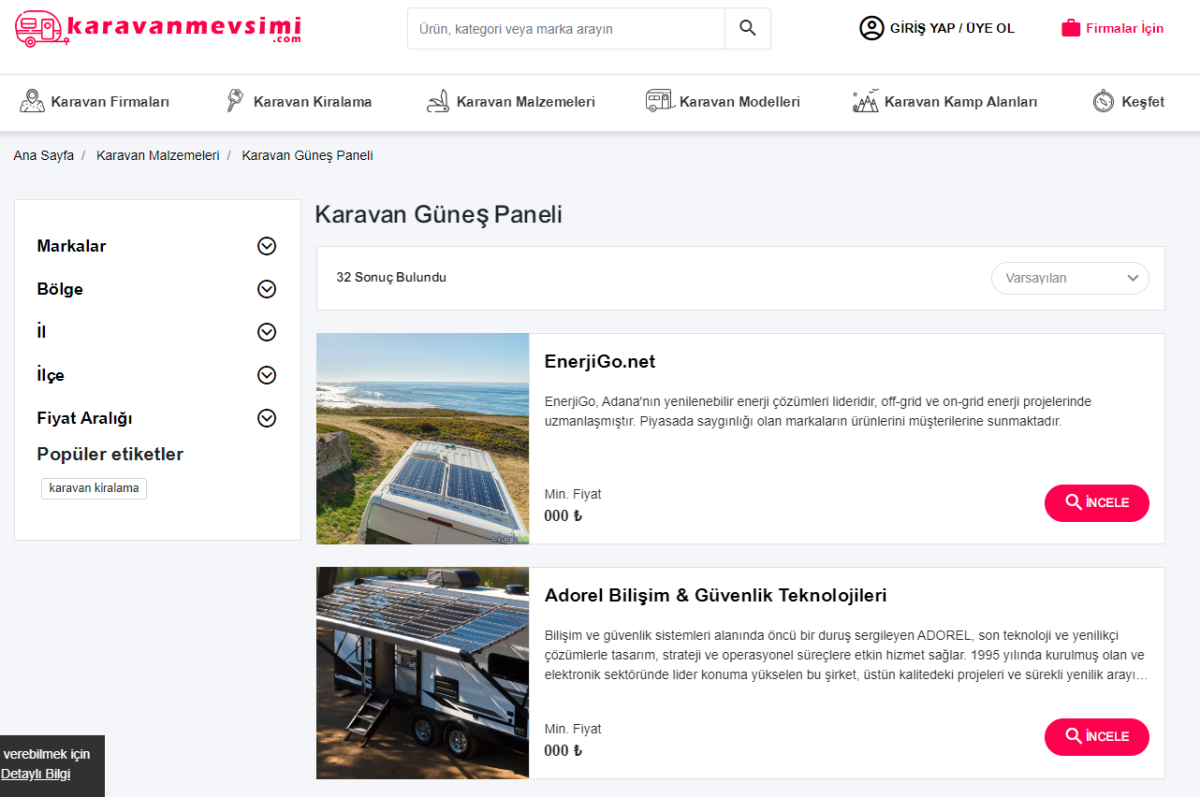Click the Keşfet compass icon
Image resolution: width=1200 pixels, height=797 pixels.
pos(1103,101)
